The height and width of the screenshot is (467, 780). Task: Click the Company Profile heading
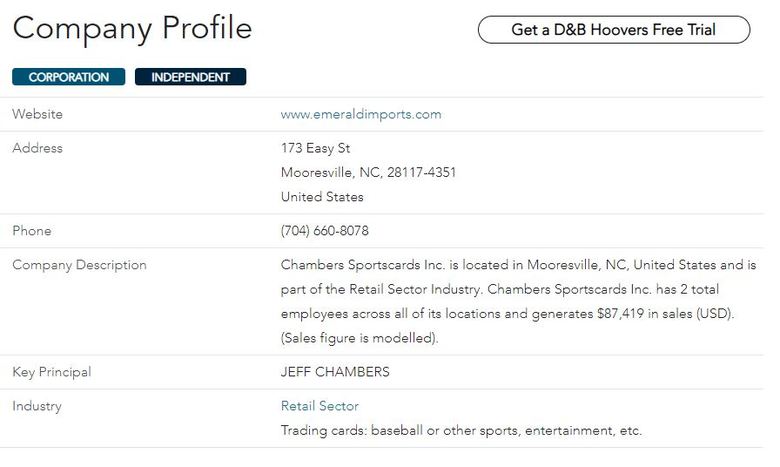(x=132, y=28)
